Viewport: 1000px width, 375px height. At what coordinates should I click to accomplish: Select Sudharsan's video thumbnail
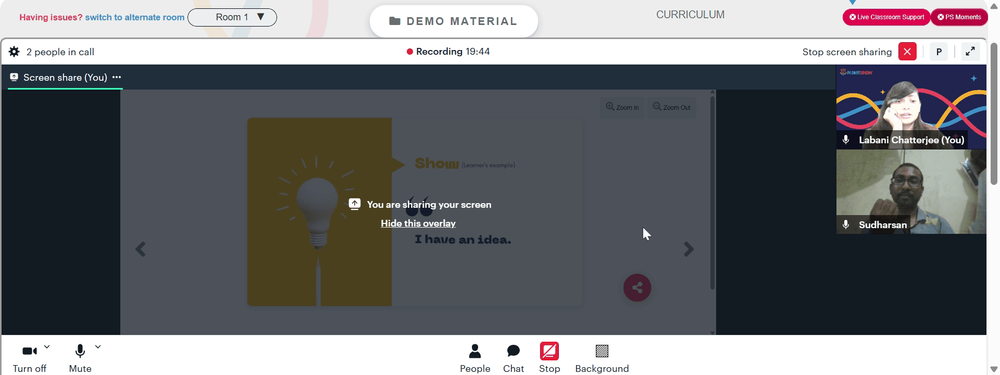911,192
